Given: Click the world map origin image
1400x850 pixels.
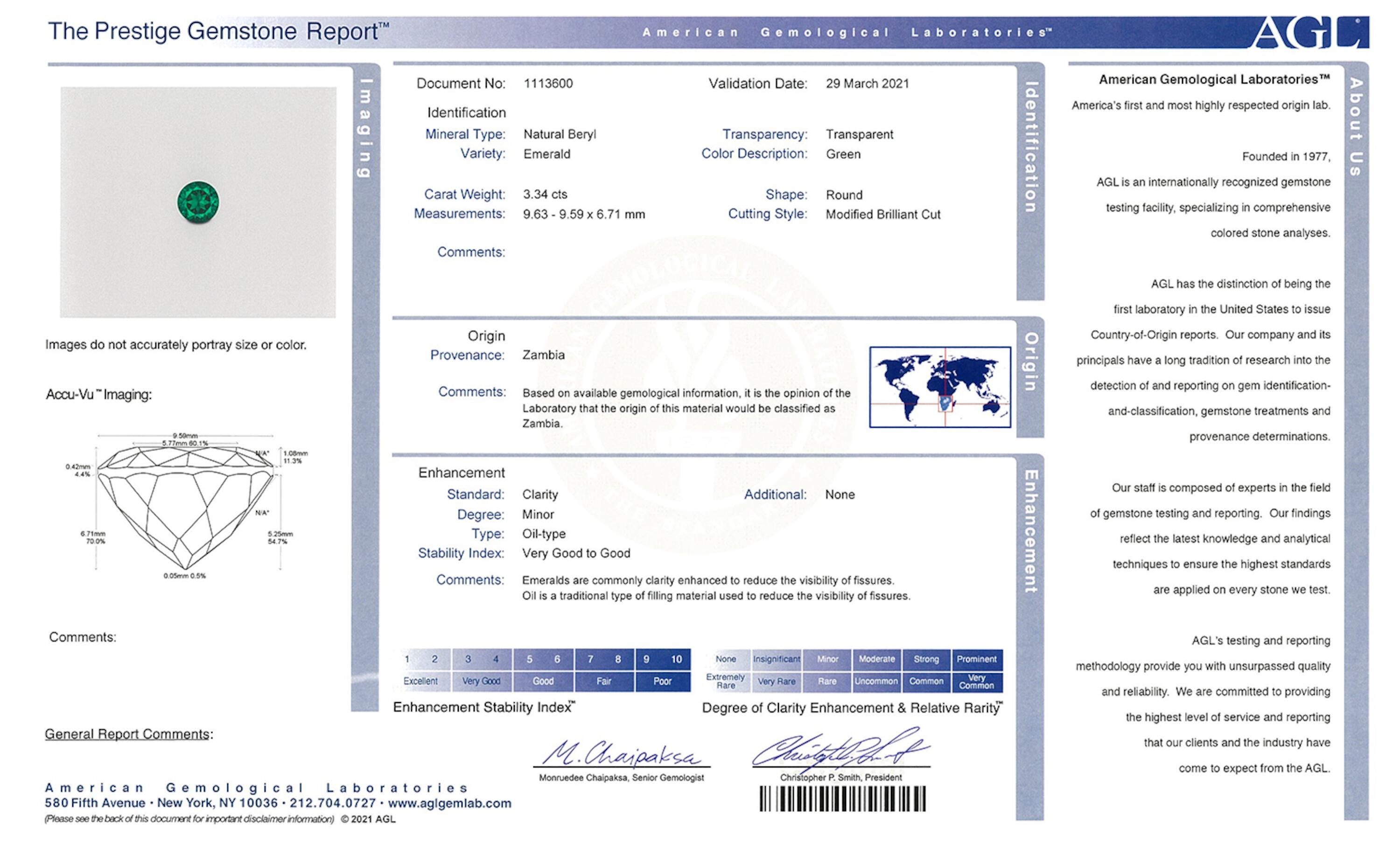Looking at the screenshot, I should pyautogui.click(x=940, y=387).
